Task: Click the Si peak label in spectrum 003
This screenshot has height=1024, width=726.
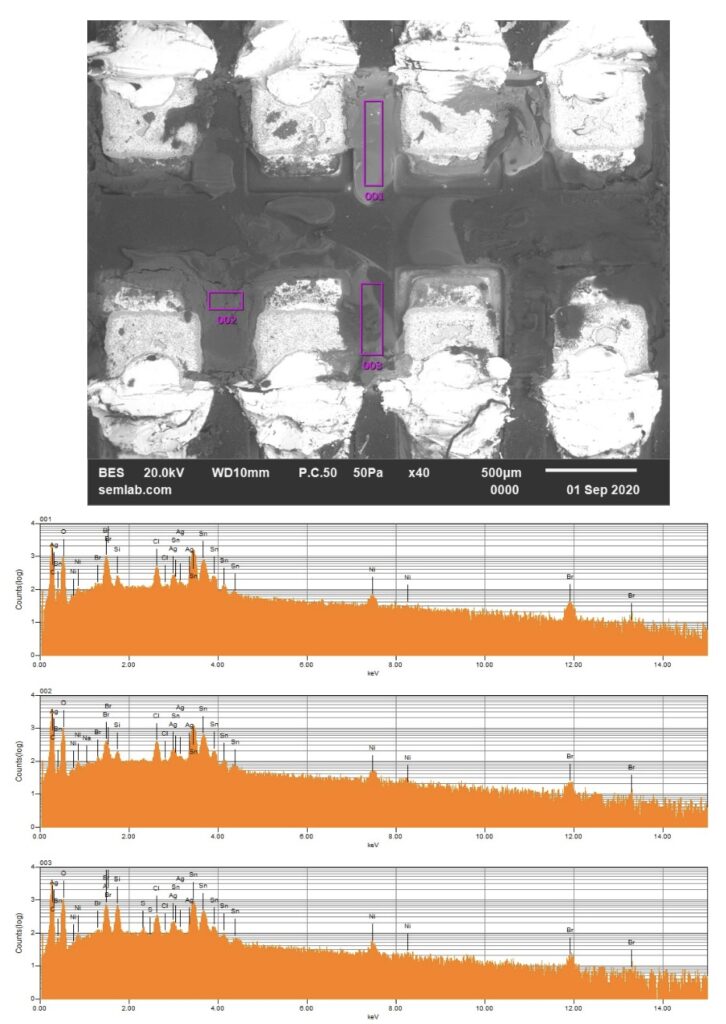Action: click(117, 879)
